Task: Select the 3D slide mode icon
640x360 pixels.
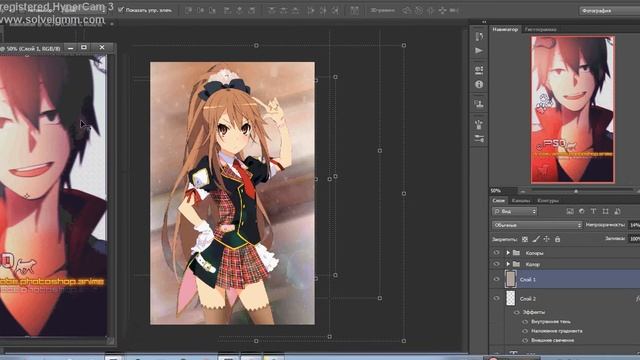Action: coord(442,10)
